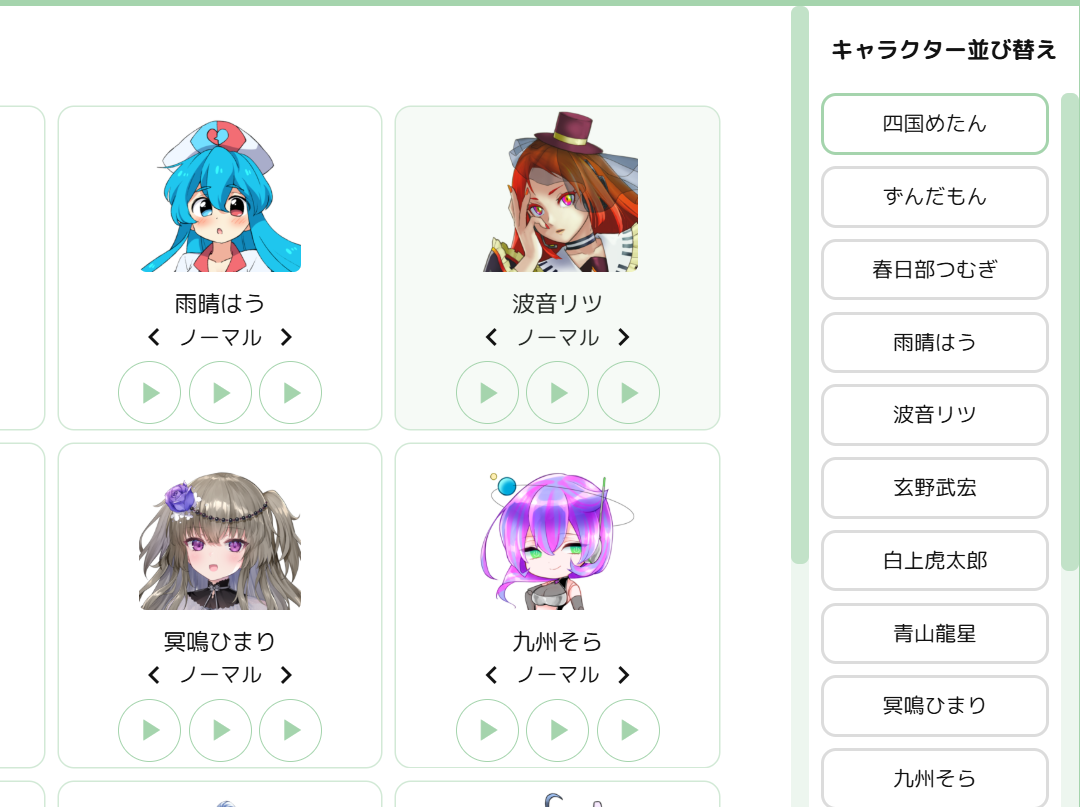1080x807 pixels.
Task: Play third voice sample for 冥鳴ひまり
Action: coord(291,730)
